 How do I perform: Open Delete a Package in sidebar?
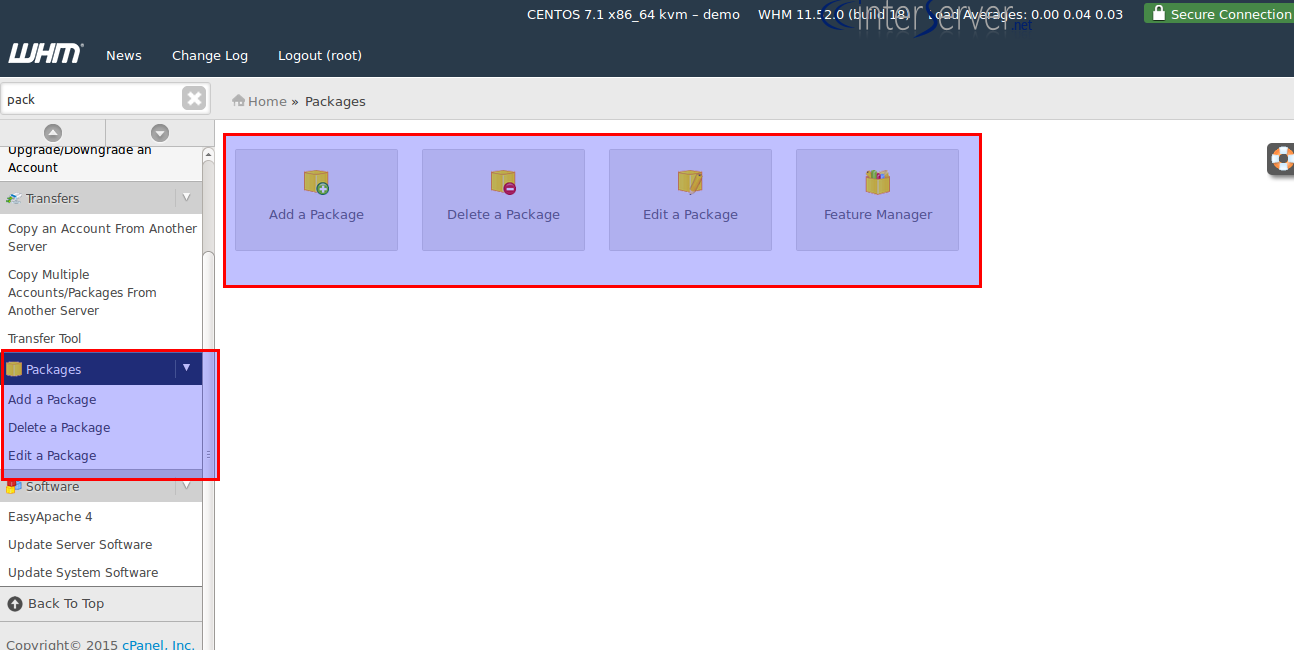(59, 427)
